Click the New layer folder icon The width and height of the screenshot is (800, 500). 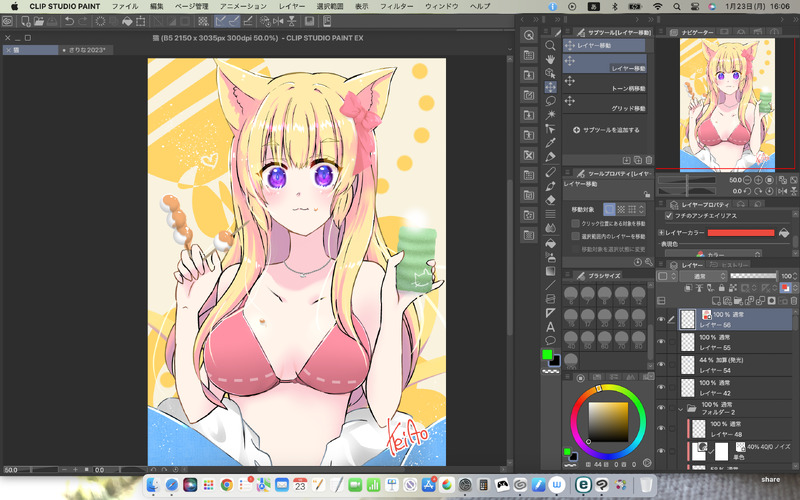738,301
